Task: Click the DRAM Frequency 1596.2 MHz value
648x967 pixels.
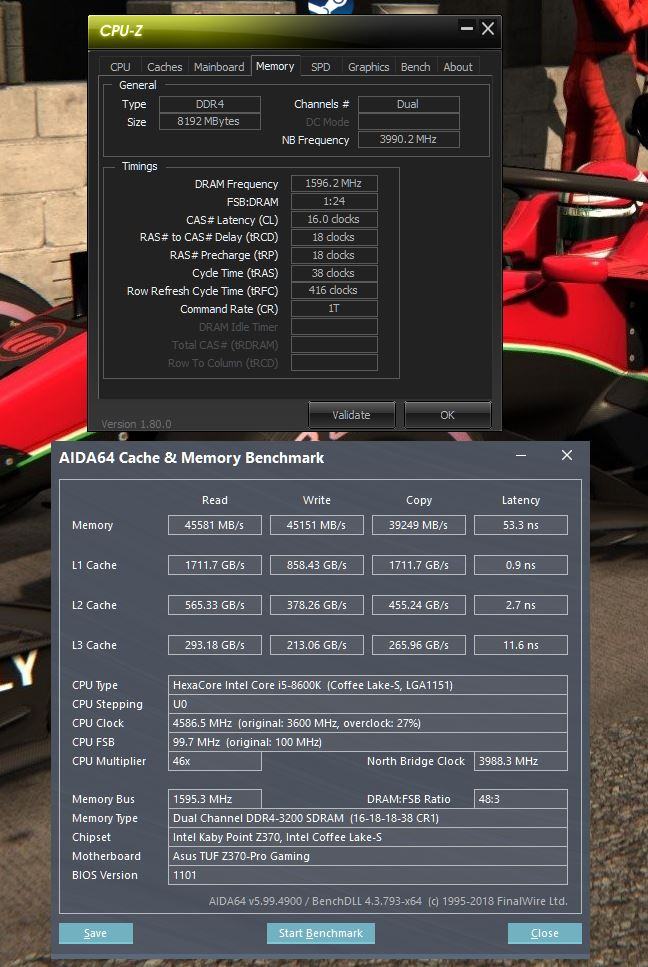Action: coord(334,183)
